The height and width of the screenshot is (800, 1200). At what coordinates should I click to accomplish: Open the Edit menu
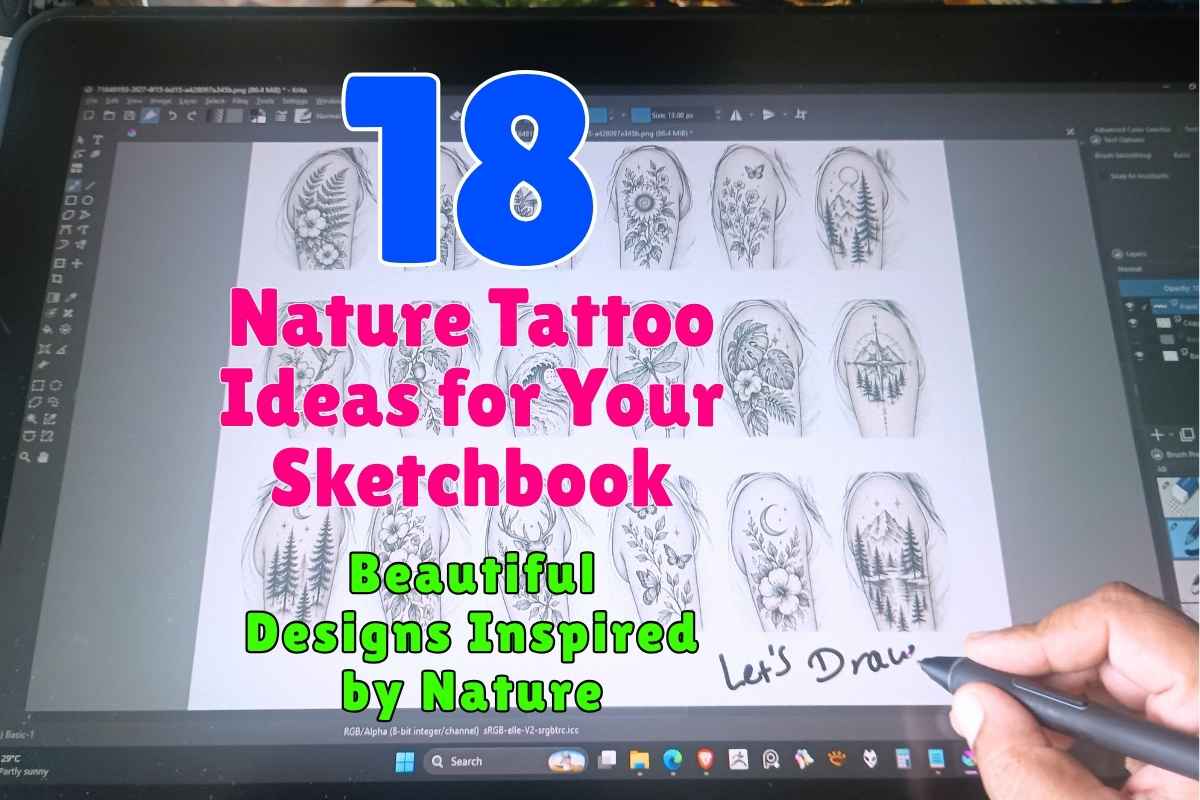coord(110,101)
